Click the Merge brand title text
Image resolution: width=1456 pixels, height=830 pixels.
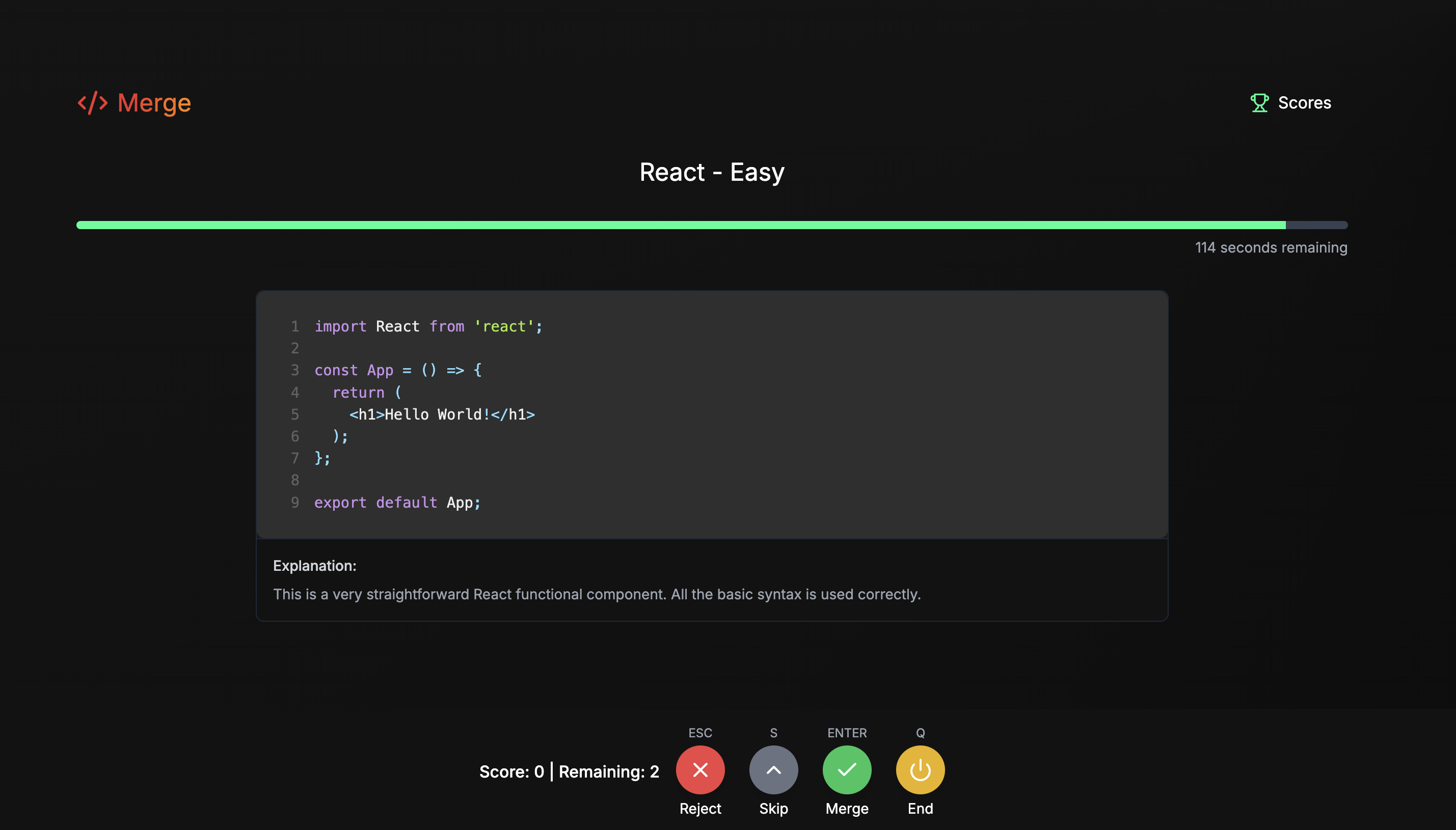click(154, 103)
